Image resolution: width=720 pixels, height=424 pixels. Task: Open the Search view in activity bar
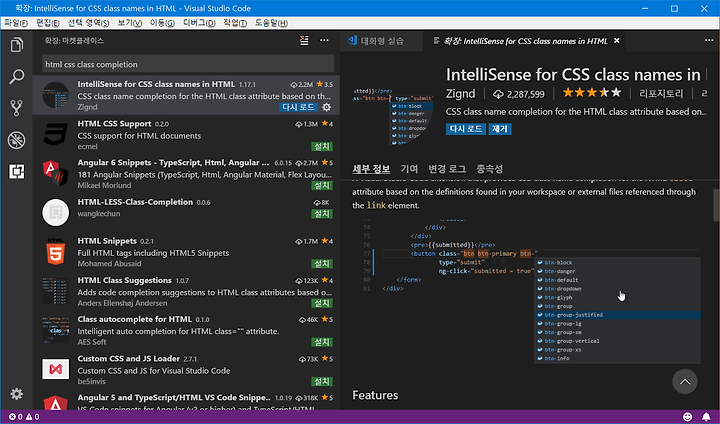point(17,76)
